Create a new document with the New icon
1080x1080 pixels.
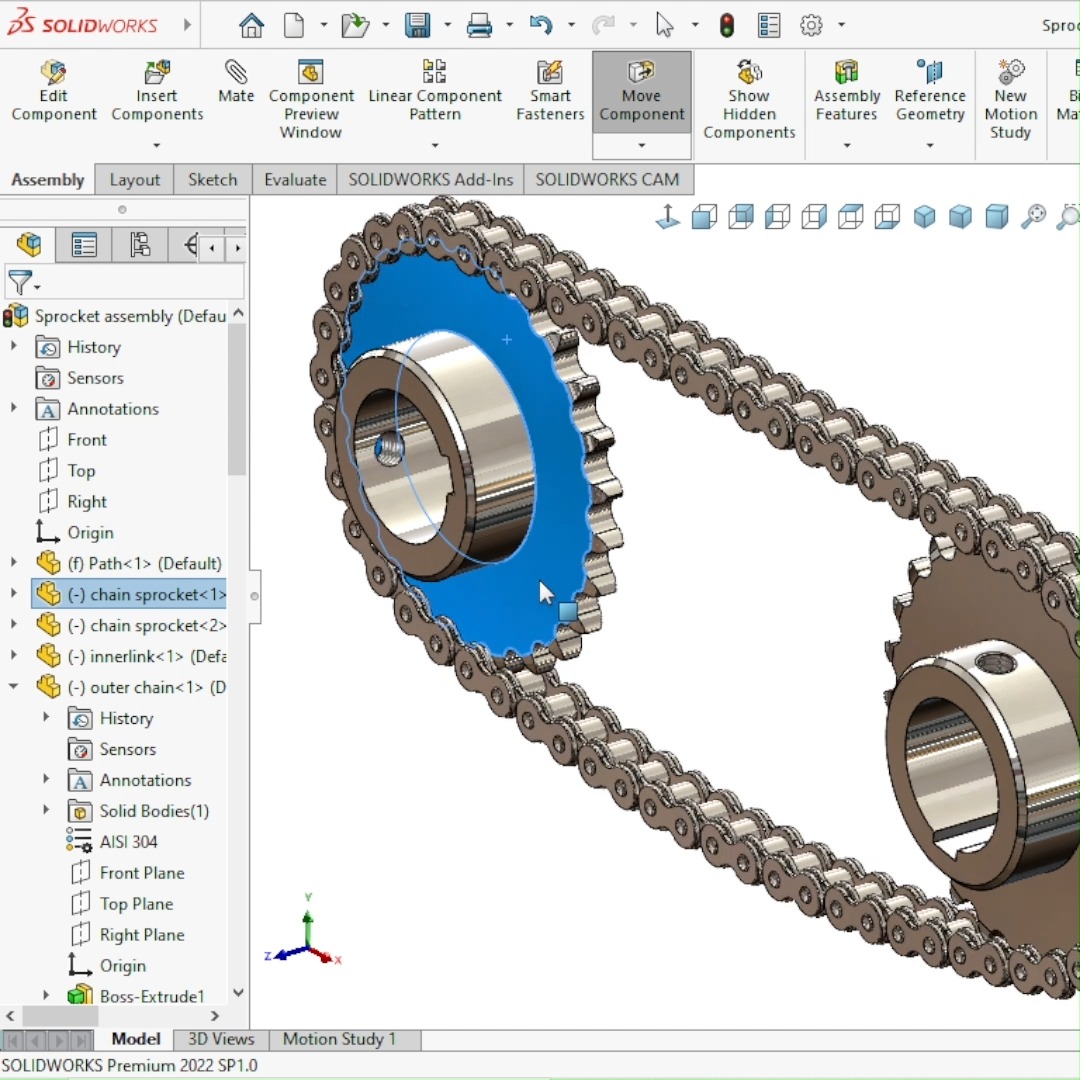pyautogui.click(x=294, y=25)
